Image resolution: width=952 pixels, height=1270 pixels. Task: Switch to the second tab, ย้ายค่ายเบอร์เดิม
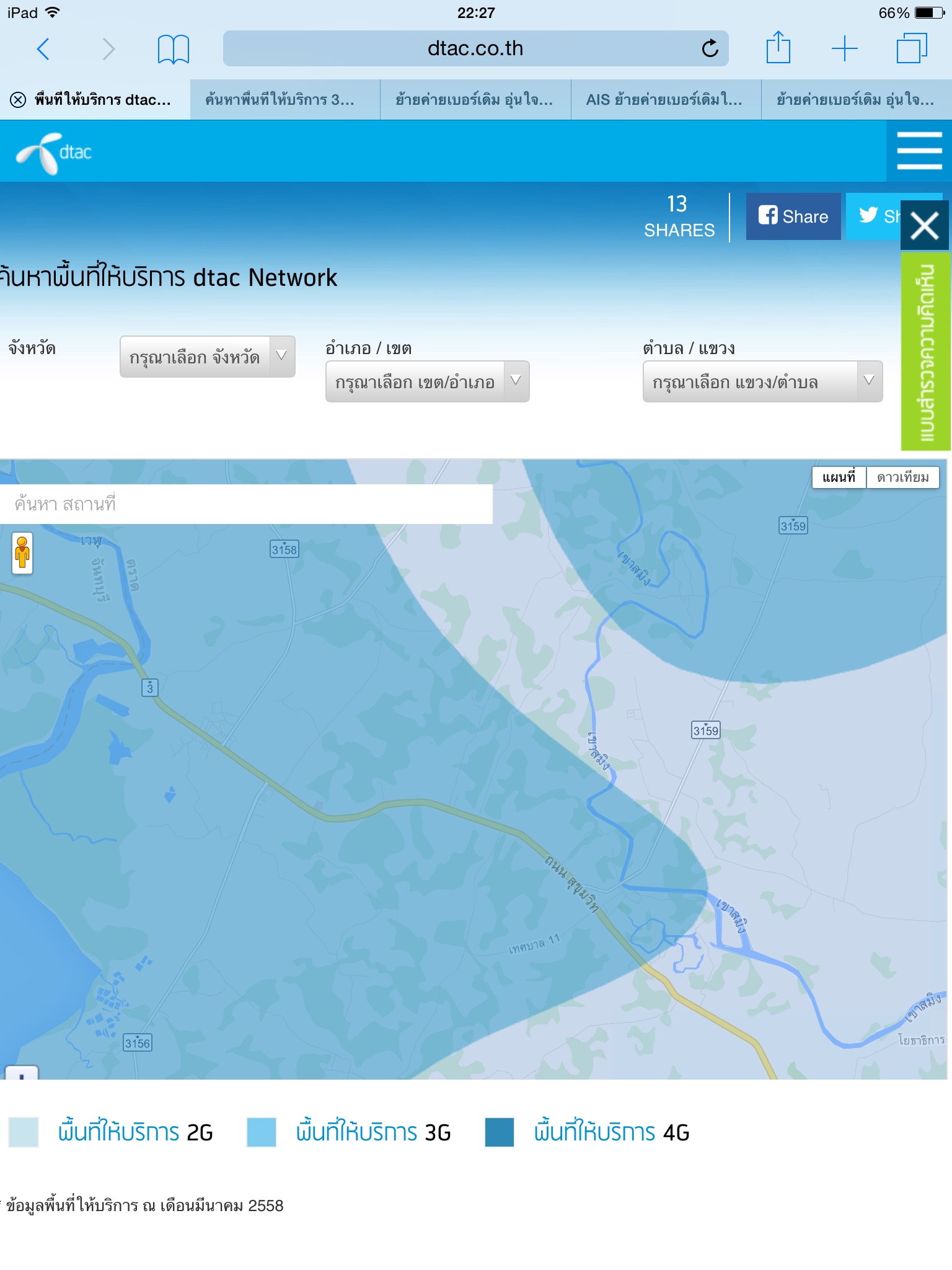(x=475, y=100)
